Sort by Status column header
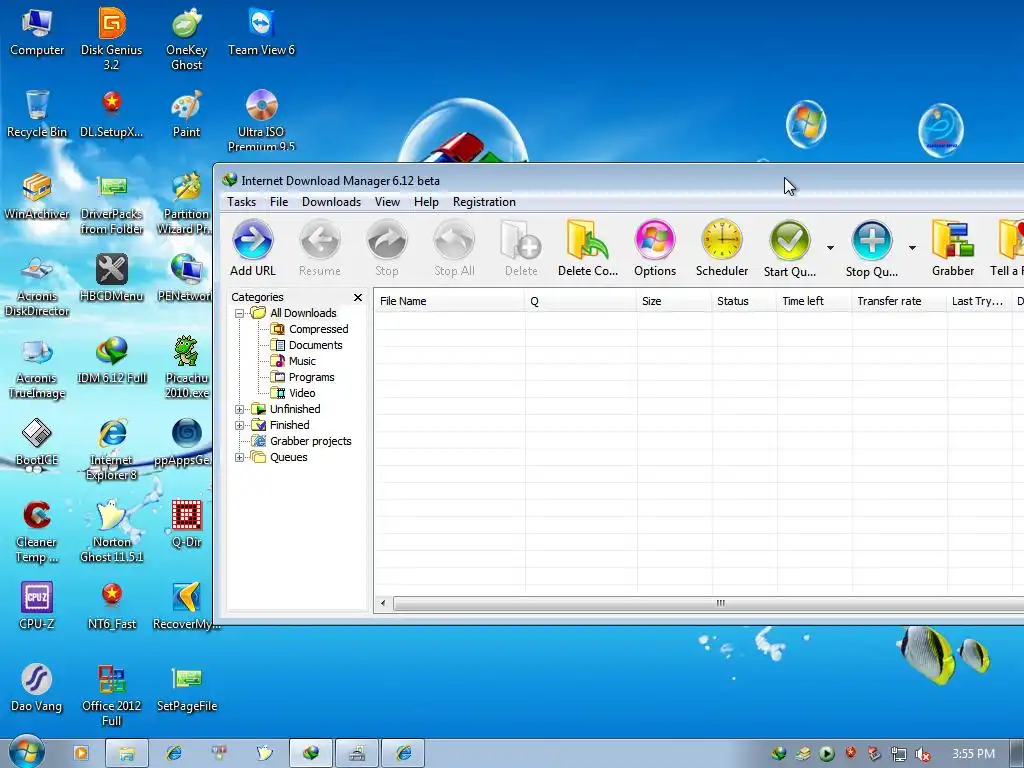This screenshot has width=1024, height=768. click(744, 301)
